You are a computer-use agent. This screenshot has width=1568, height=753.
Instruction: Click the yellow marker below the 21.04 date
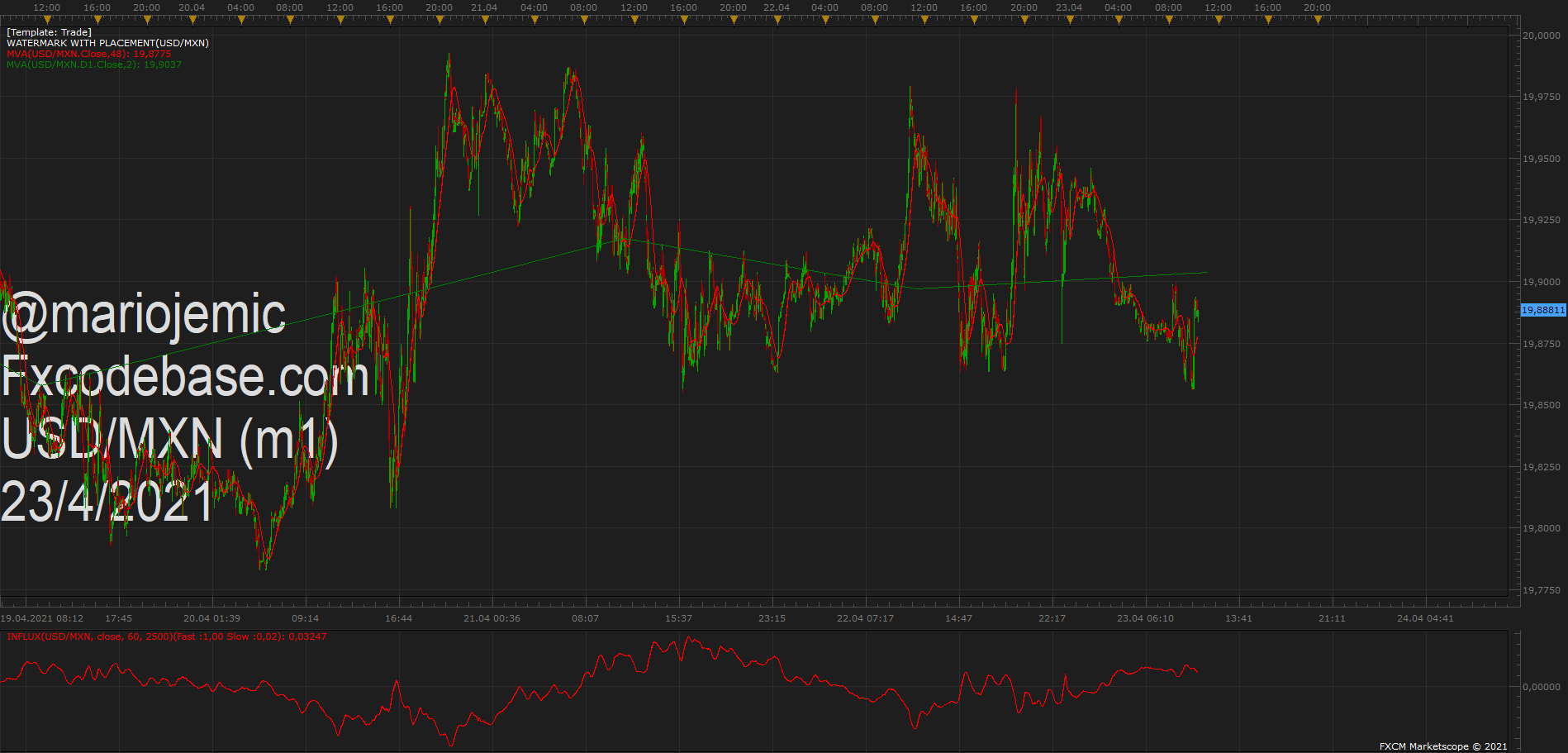(484, 20)
